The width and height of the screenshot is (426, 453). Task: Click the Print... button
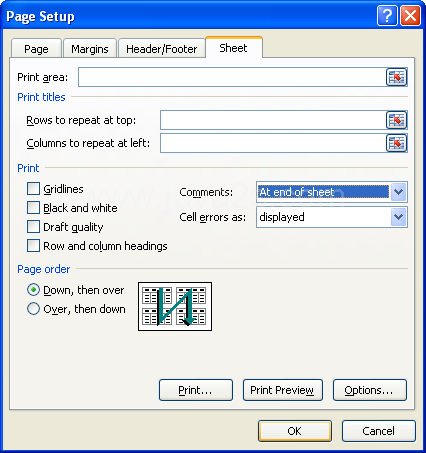click(196, 390)
